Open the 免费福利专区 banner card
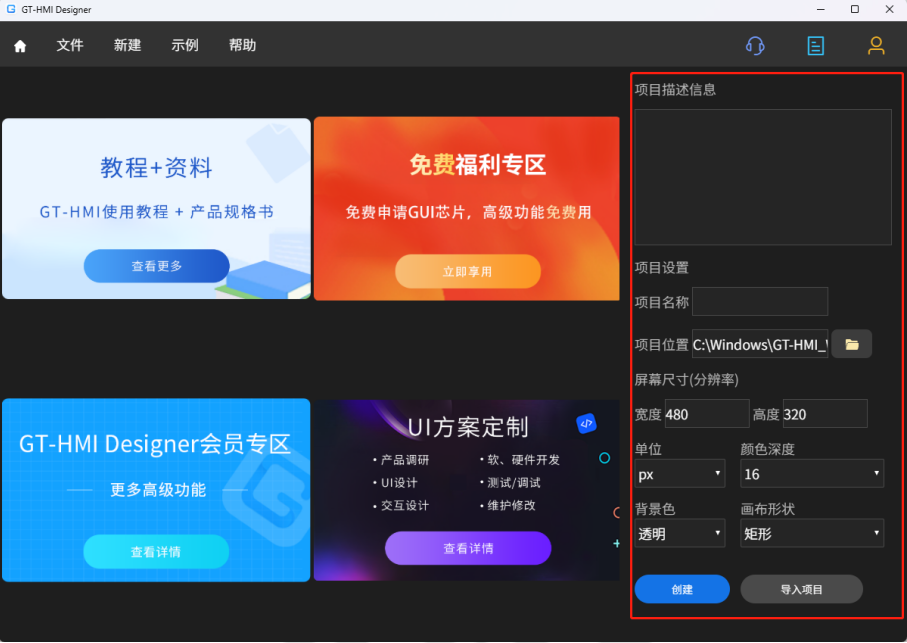907x643 pixels. coord(467,209)
